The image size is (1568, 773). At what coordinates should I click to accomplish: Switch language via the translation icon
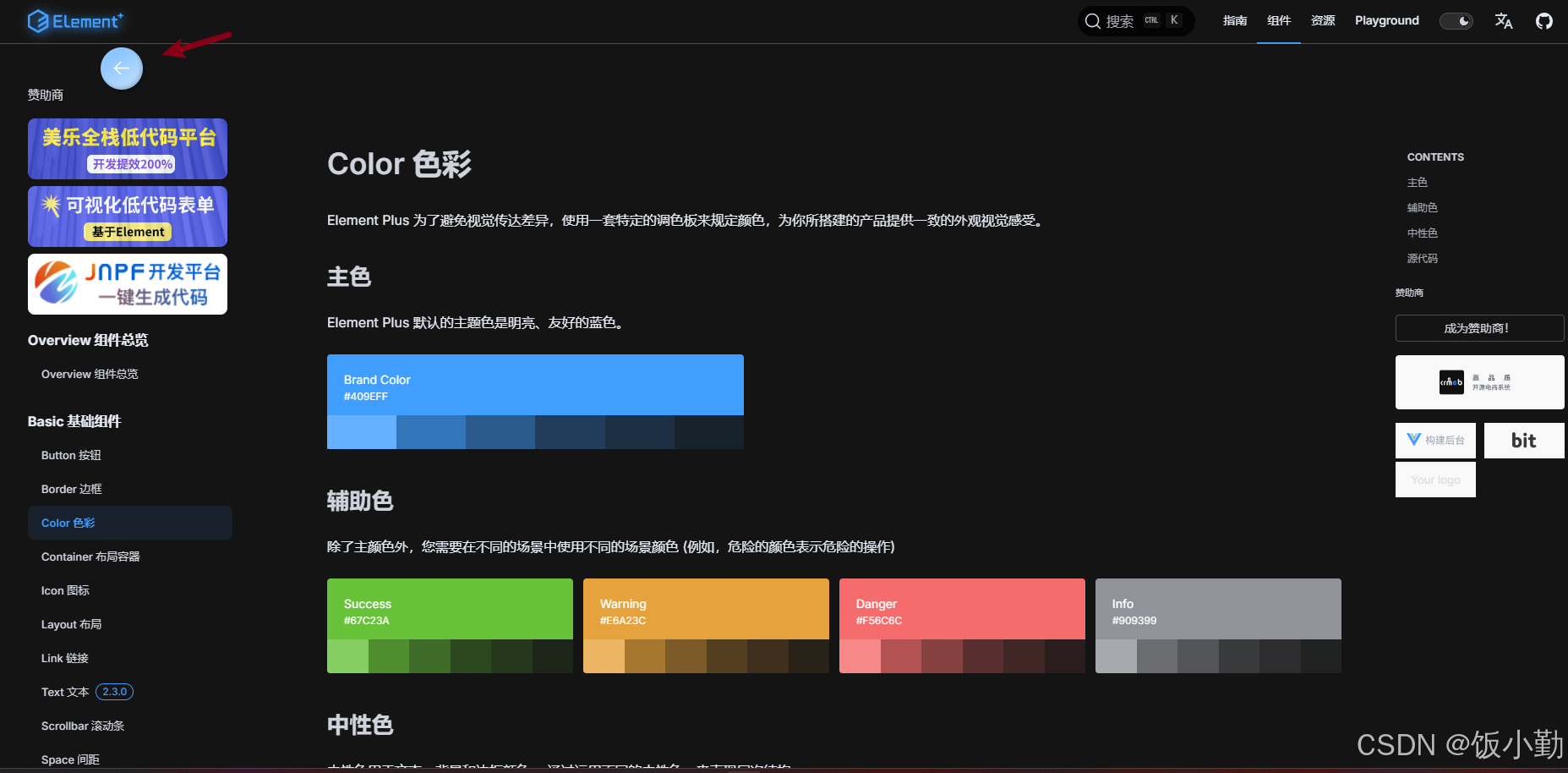pyautogui.click(x=1504, y=21)
